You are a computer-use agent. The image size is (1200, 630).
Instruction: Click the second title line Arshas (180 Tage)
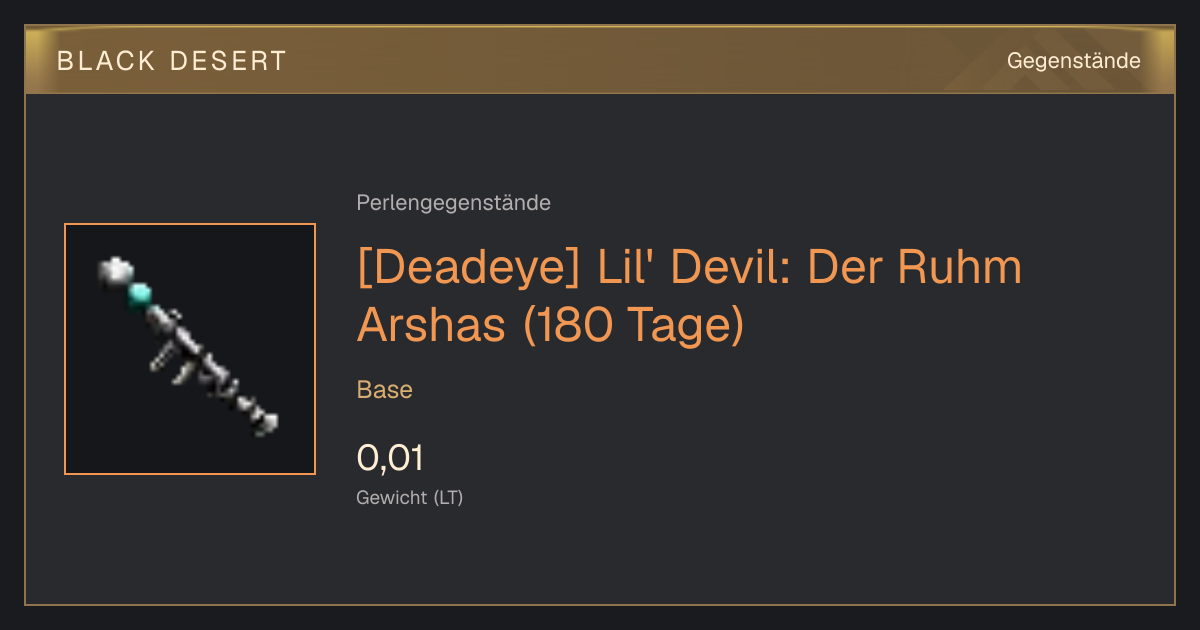tap(551, 325)
